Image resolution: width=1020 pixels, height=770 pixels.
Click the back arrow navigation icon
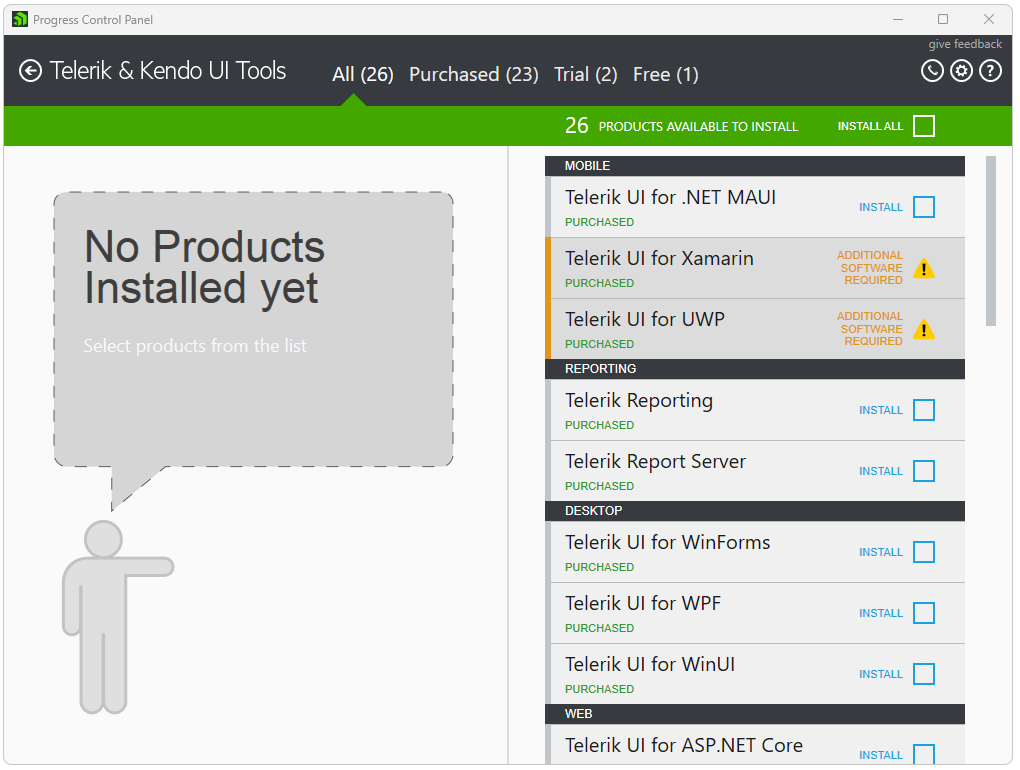[x=30, y=70]
